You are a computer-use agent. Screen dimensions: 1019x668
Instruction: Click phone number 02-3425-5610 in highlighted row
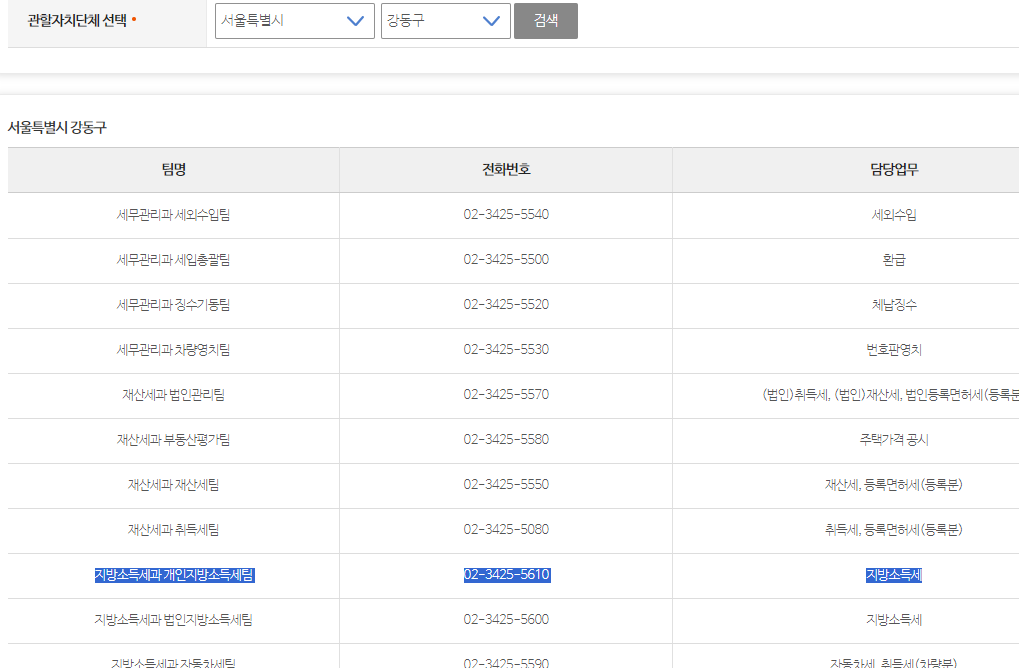504,575
